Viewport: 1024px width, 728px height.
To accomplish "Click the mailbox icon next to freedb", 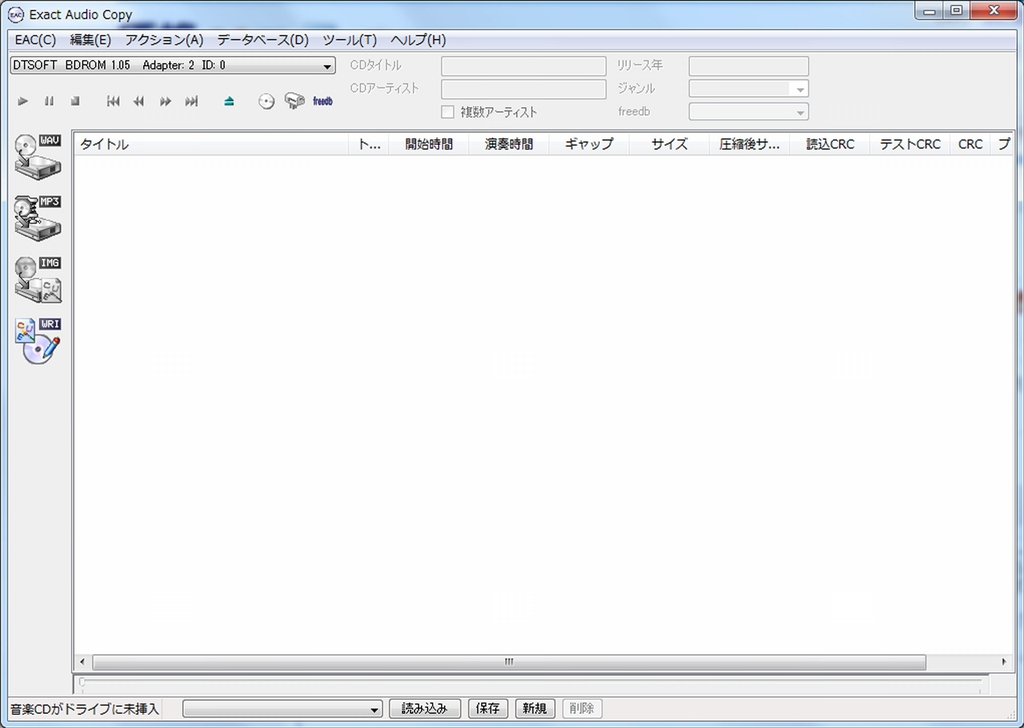I will [x=295, y=101].
